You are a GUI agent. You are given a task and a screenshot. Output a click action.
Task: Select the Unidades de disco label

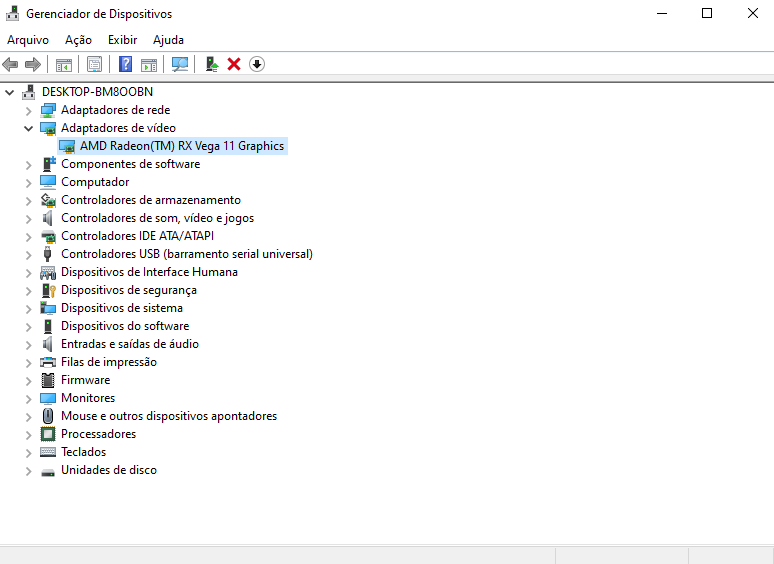click(109, 470)
